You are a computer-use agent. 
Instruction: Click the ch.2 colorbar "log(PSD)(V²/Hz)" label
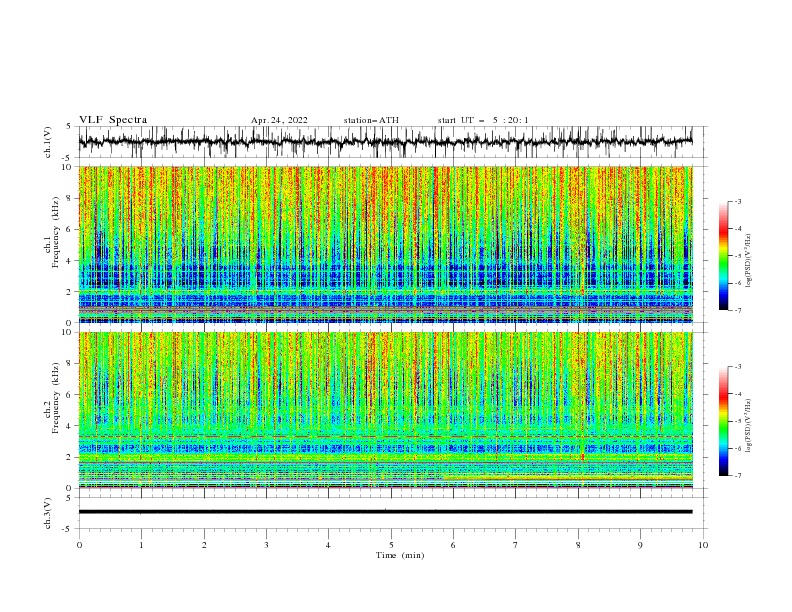point(749,426)
